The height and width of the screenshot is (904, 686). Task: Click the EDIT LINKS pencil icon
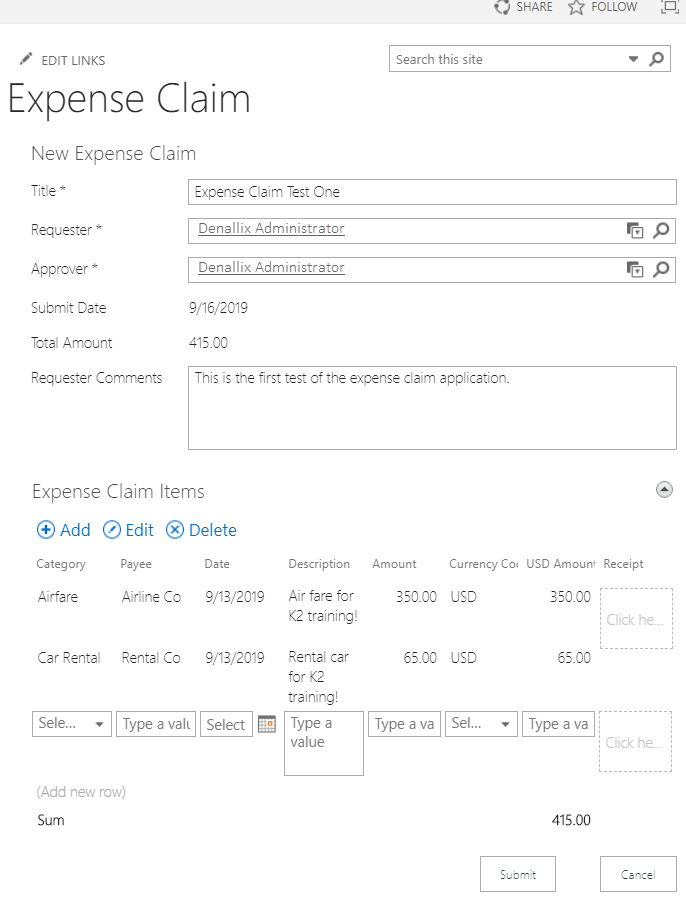tap(24, 59)
